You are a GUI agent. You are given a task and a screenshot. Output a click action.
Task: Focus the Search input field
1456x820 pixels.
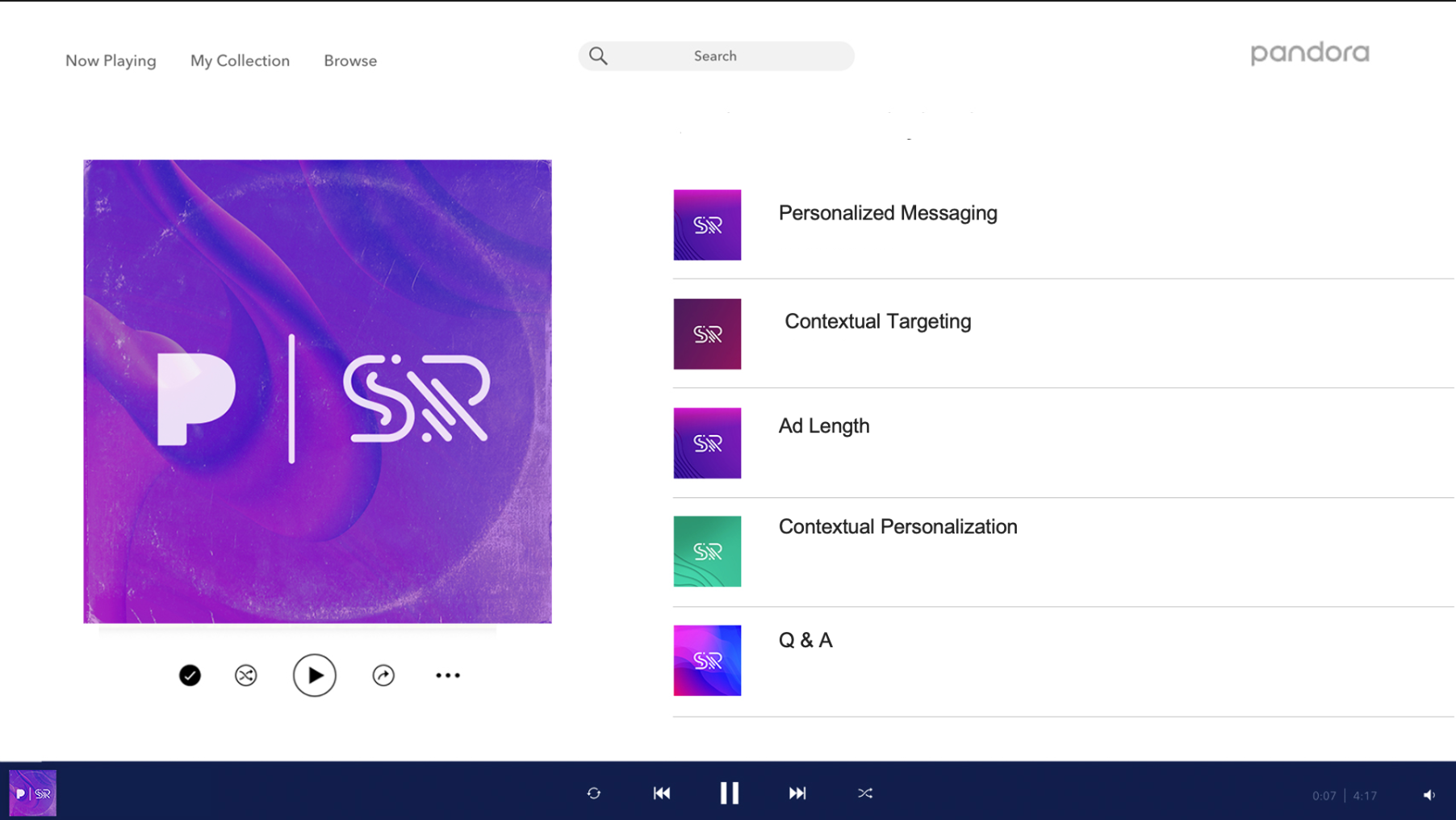pyautogui.click(x=716, y=56)
